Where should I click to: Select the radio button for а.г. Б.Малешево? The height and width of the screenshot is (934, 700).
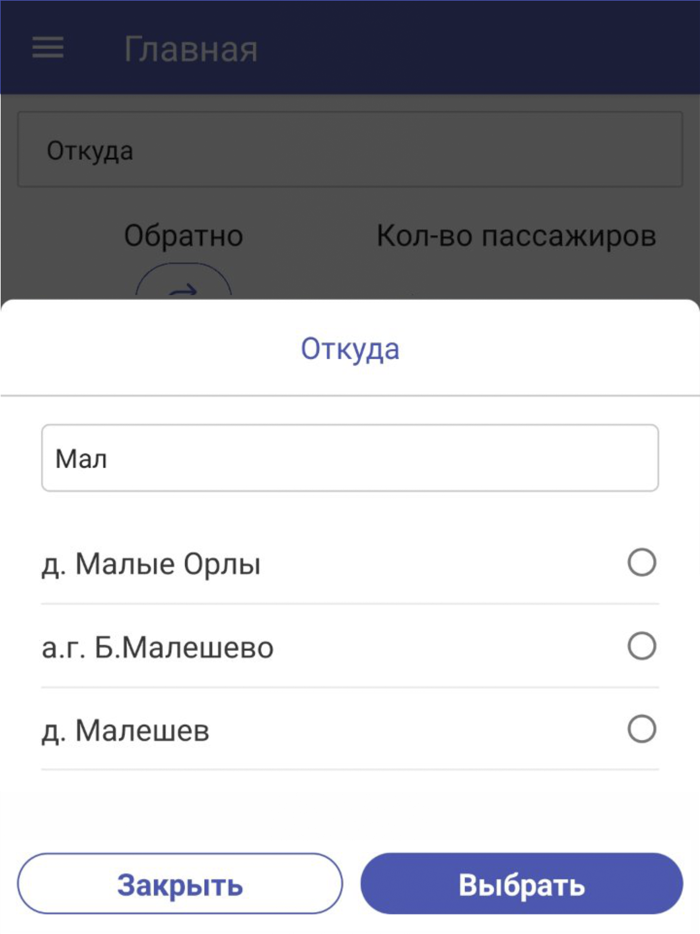(640, 647)
